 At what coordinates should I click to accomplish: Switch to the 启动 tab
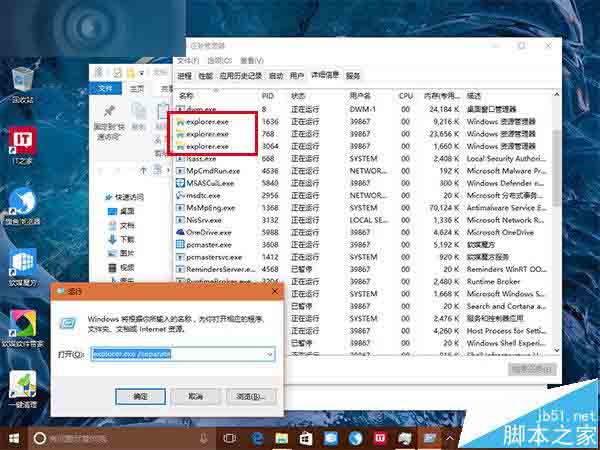(276, 76)
